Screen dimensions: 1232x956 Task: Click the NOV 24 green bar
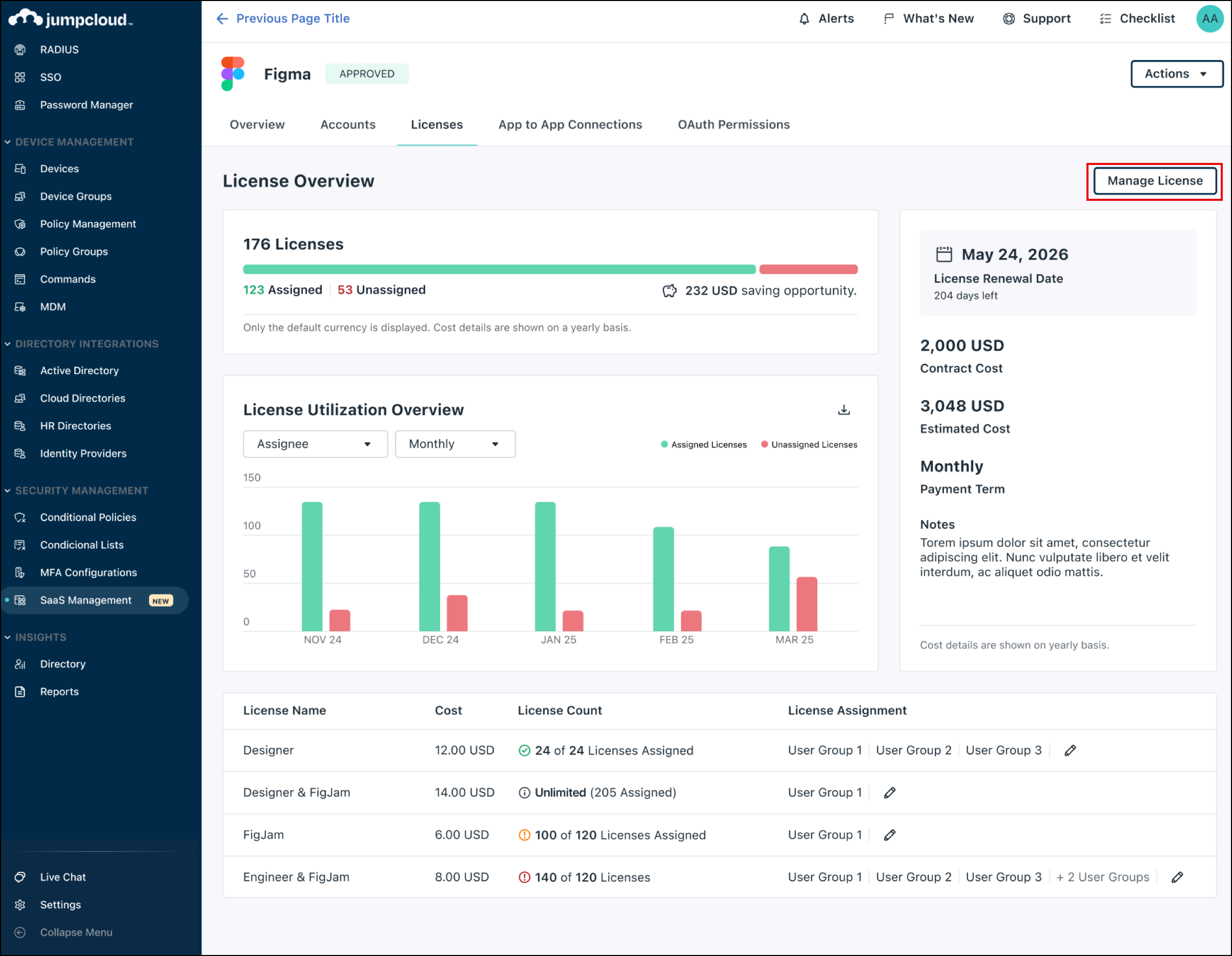[x=312, y=567]
